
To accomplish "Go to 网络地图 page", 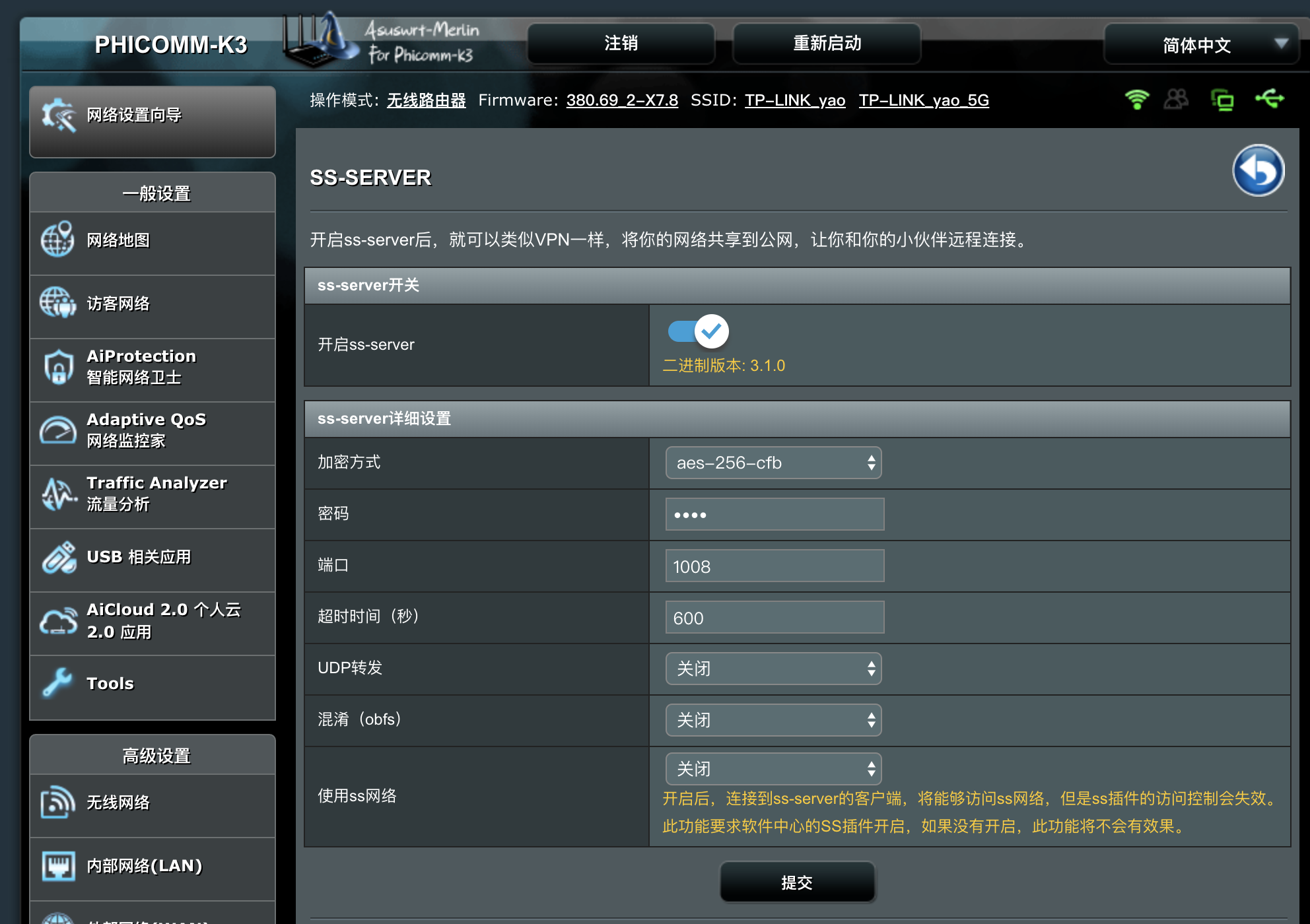I will [x=153, y=244].
